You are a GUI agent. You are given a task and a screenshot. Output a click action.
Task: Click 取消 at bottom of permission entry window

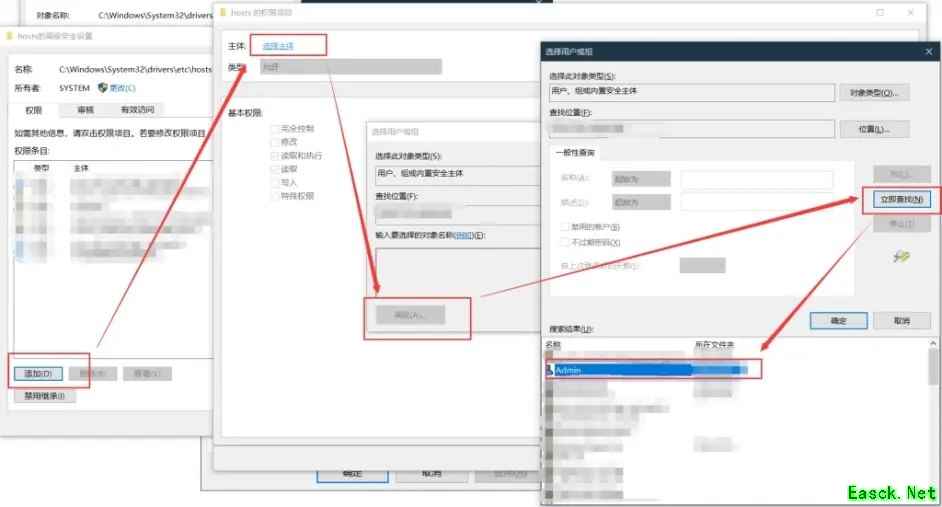pos(432,475)
